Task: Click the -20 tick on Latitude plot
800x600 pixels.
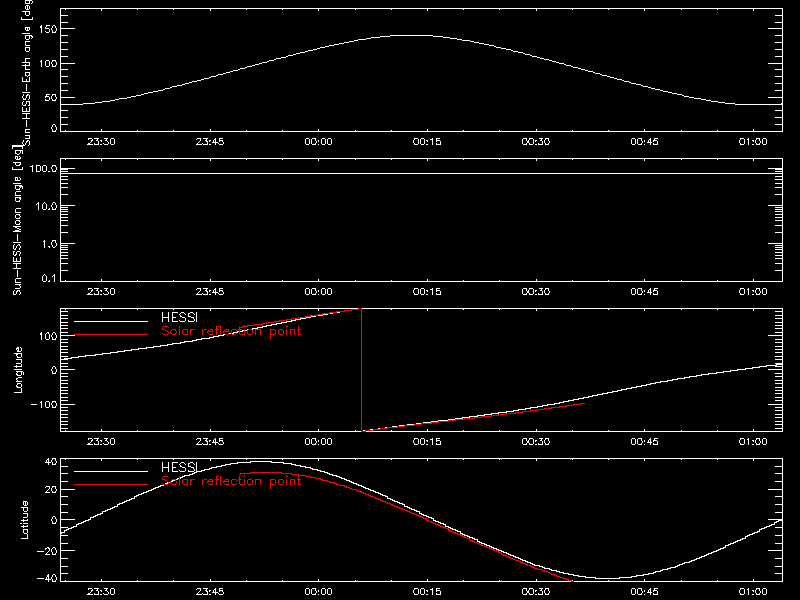Action: pos(47,551)
